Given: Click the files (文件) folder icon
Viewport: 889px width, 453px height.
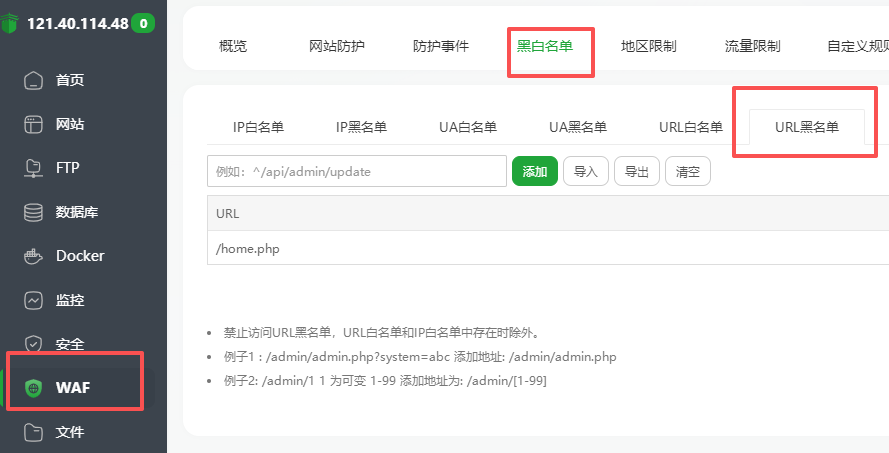Looking at the screenshot, I should [x=35, y=432].
